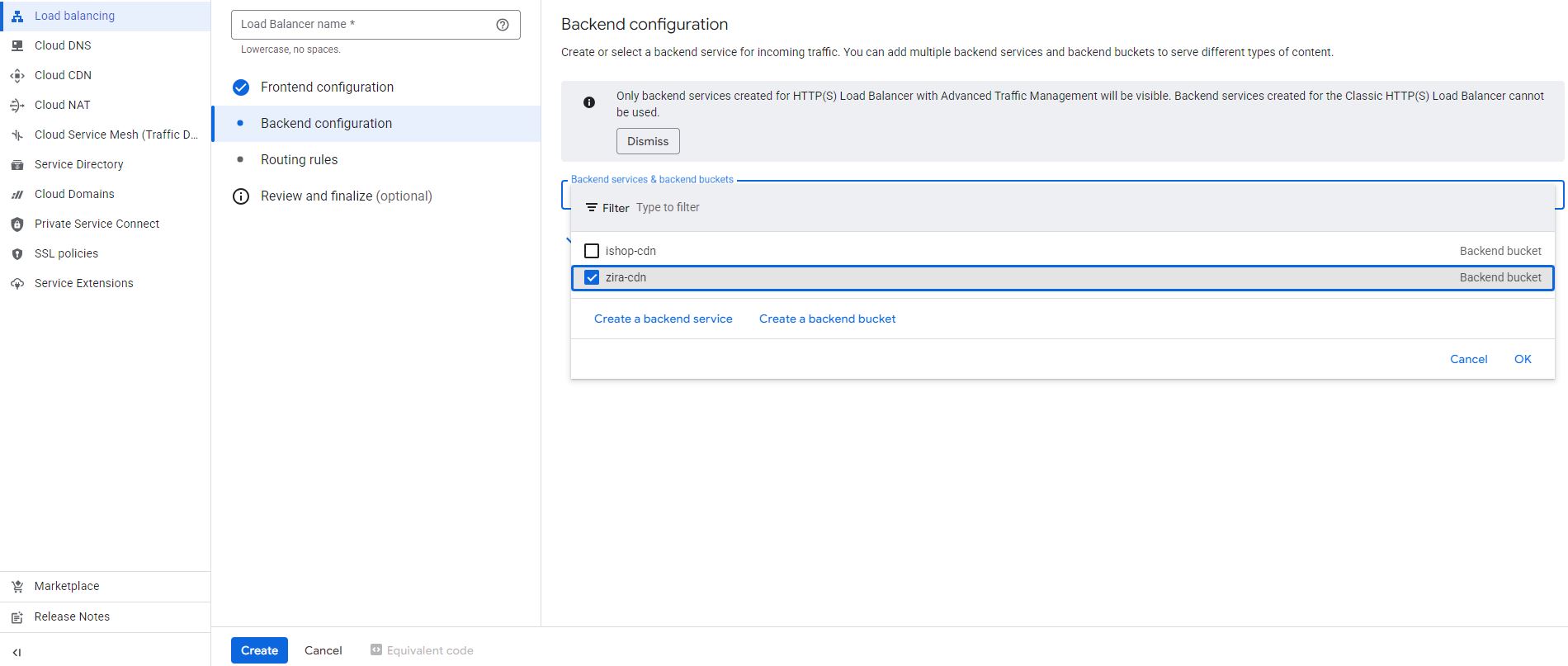This screenshot has height=666, width=1568.
Task: Click the Marketplace cart icon
Action: 17,586
